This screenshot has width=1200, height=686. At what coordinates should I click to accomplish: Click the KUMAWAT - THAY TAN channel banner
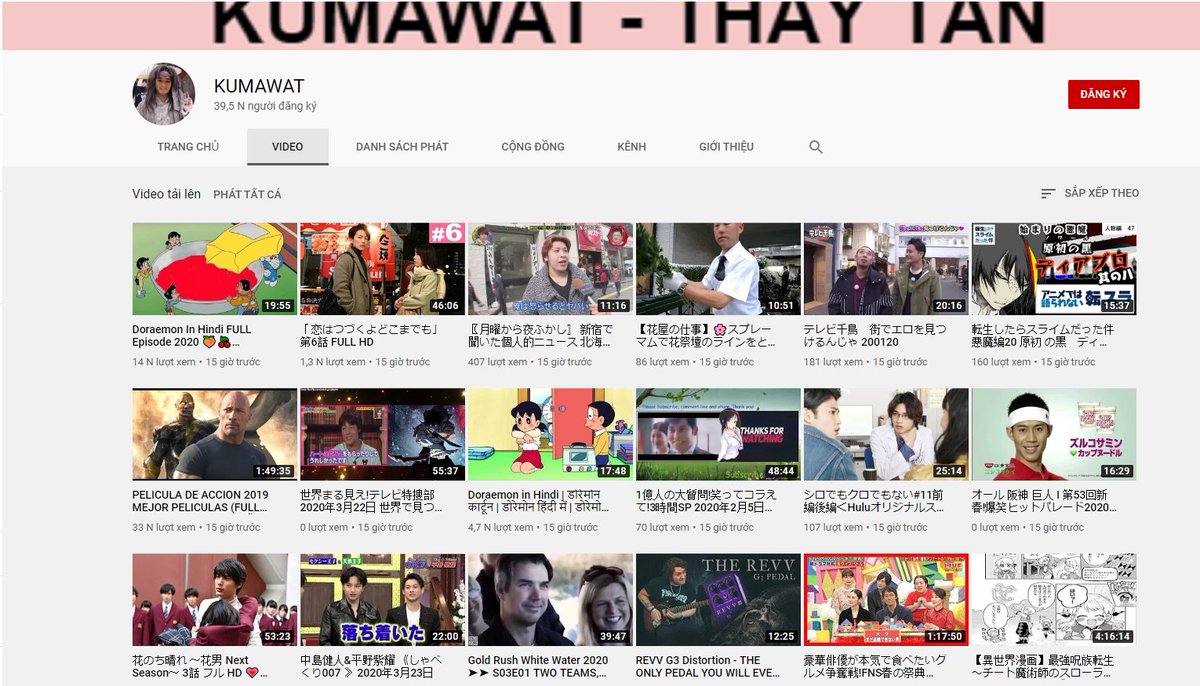(x=600, y=25)
